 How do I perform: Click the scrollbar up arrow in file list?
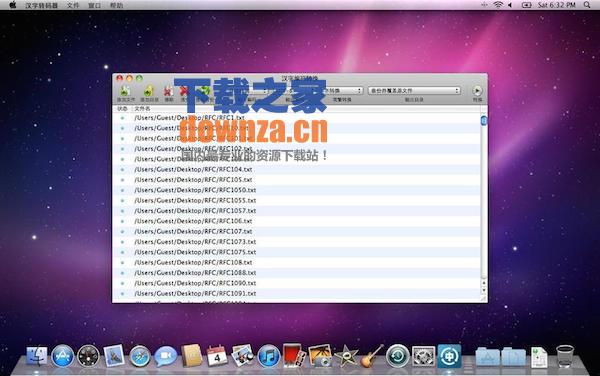click(x=484, y=283)
